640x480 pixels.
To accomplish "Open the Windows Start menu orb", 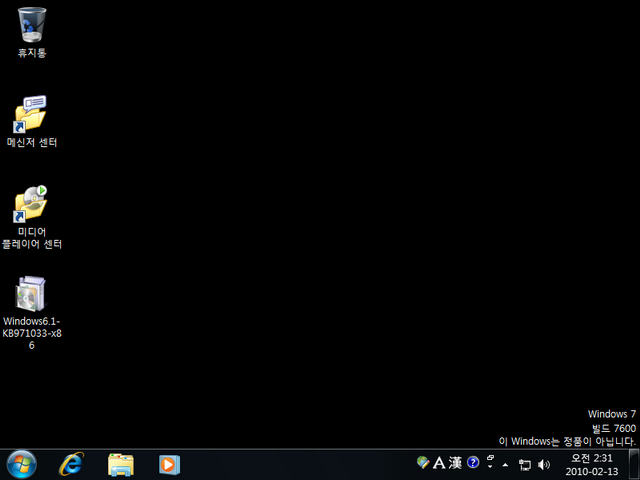I will (21, 464).
